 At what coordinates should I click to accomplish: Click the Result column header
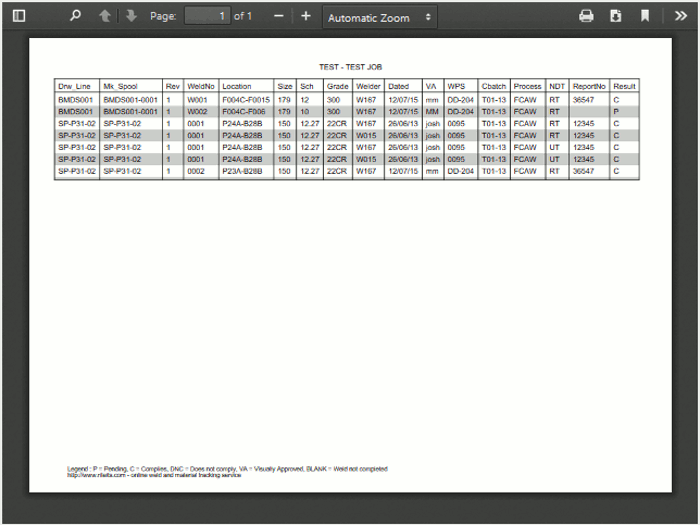tap(624, 87)
